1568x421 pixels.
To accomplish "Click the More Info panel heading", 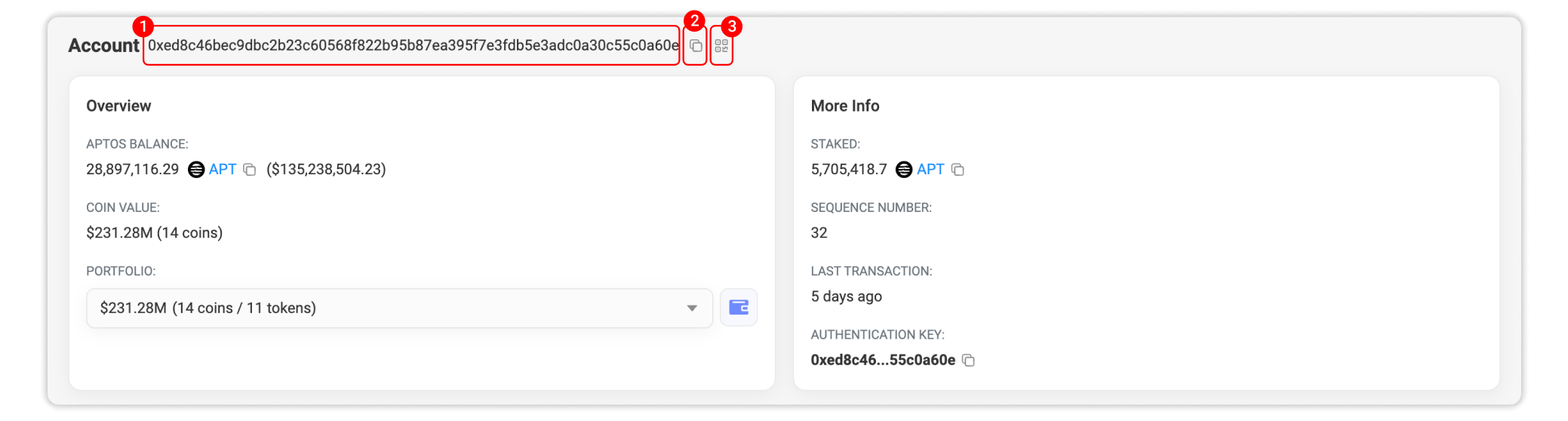I will click(844, 106).
